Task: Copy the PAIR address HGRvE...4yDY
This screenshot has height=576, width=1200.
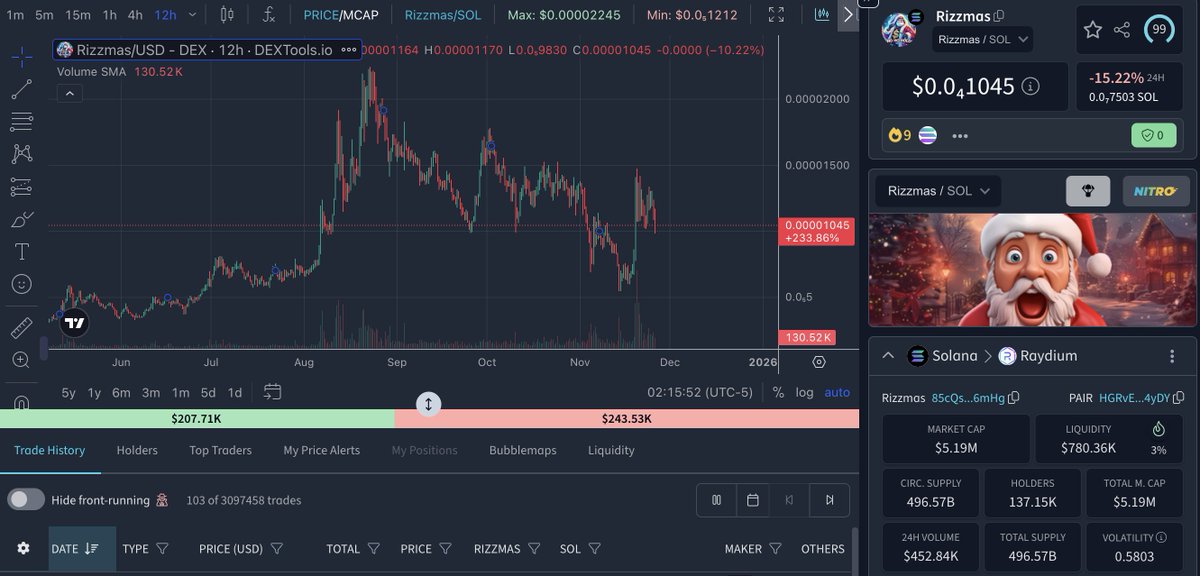Action: tap(1179, 397)
